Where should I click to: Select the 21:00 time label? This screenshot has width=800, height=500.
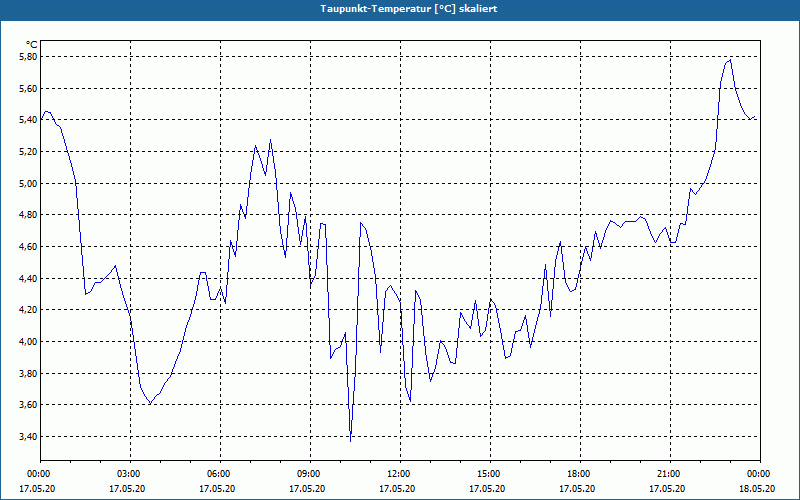click(667, 474)
